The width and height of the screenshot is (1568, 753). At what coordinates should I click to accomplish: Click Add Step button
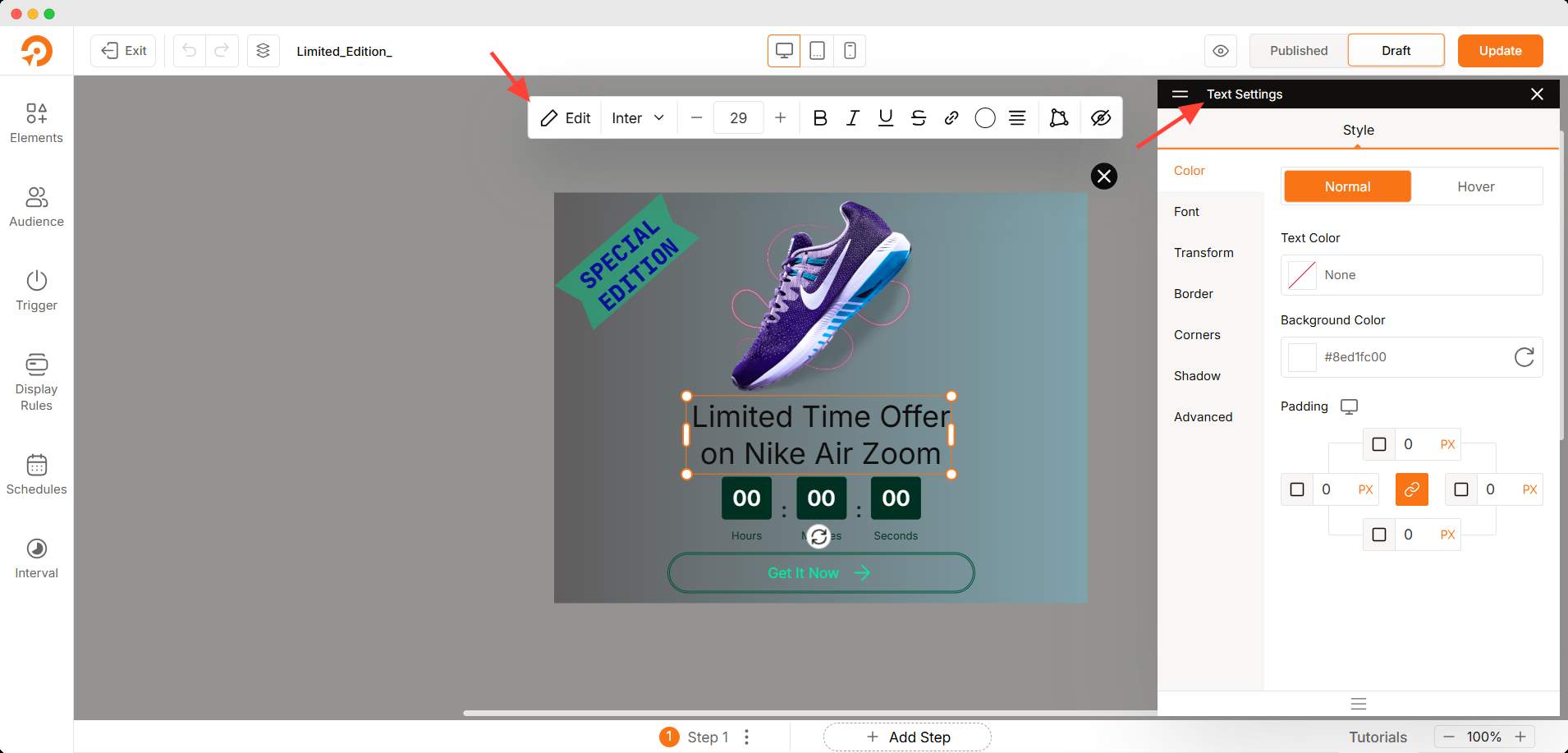point(907,737)
